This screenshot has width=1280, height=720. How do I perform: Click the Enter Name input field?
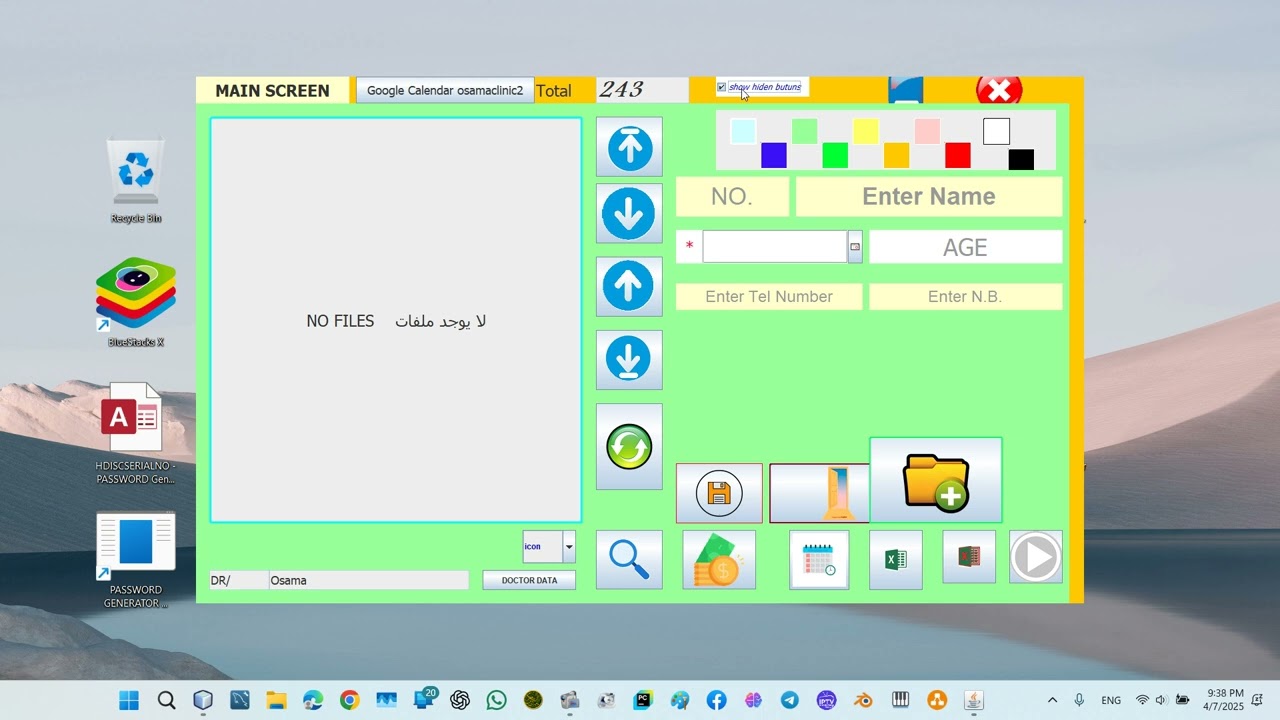point(929,196)
